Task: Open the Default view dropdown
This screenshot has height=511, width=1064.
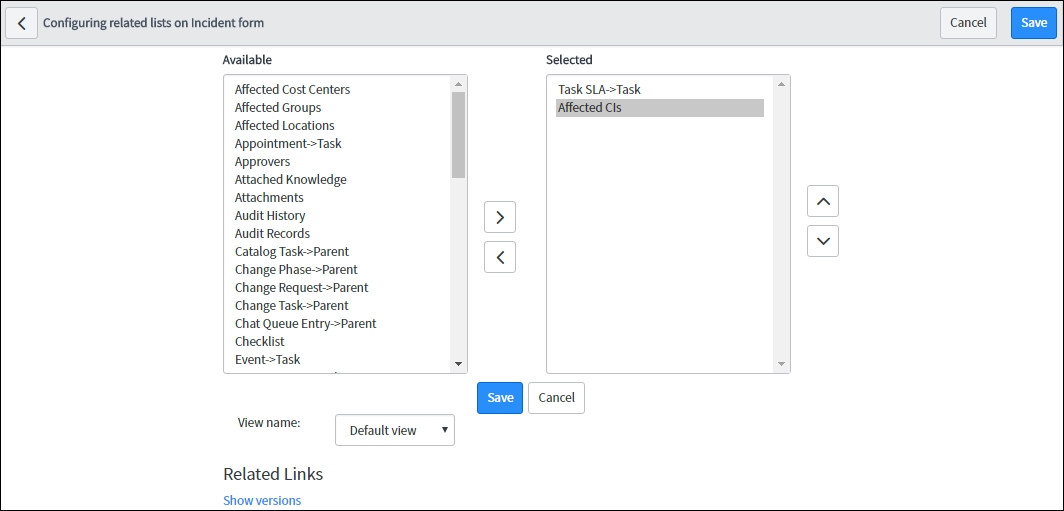Action: (395, 430)
